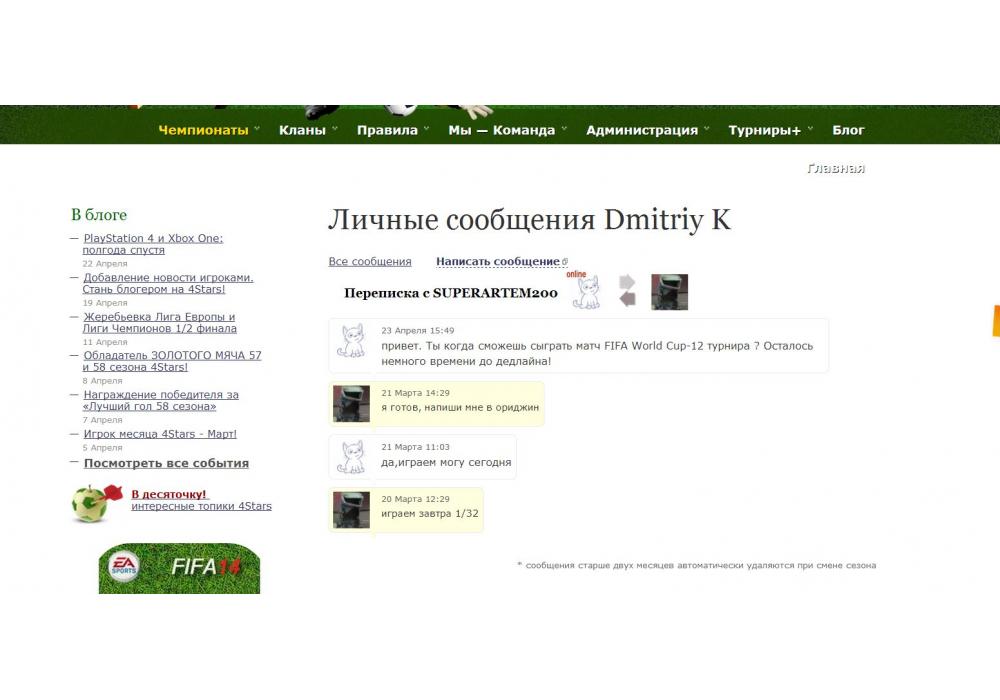The image size is (1000, 700).
Task: Click the message text привет. Ты когда сможешь
Action: pos(597,354)
